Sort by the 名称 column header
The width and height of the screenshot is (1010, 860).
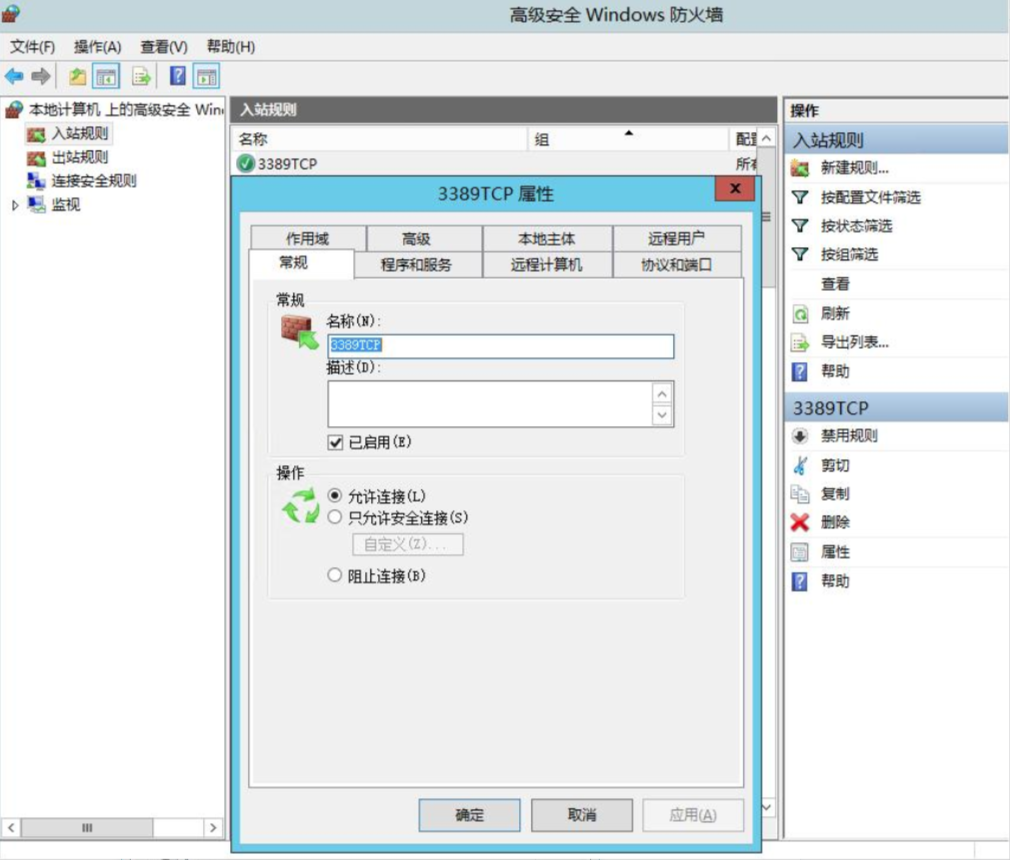click(380, 139)
